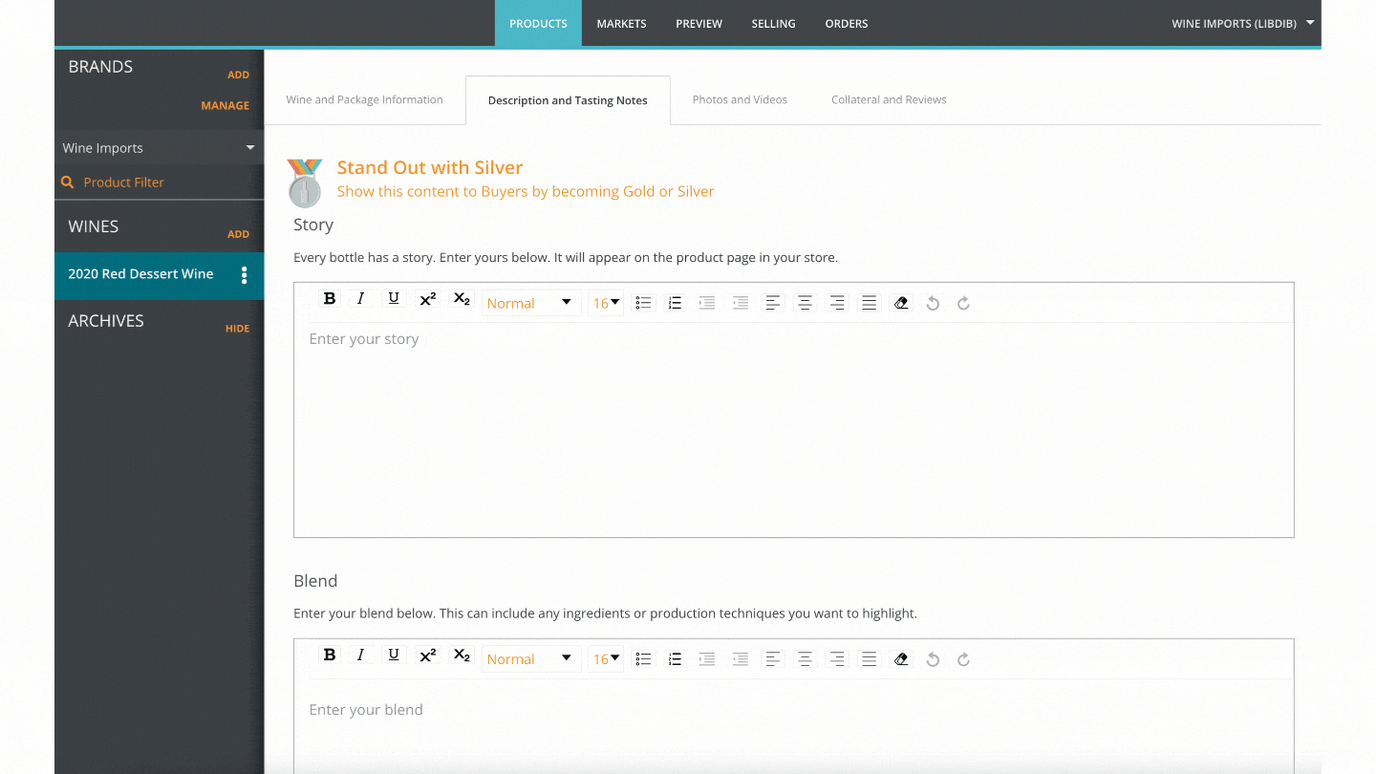Open the font size 16 dropdown

[x=605, y=302]
